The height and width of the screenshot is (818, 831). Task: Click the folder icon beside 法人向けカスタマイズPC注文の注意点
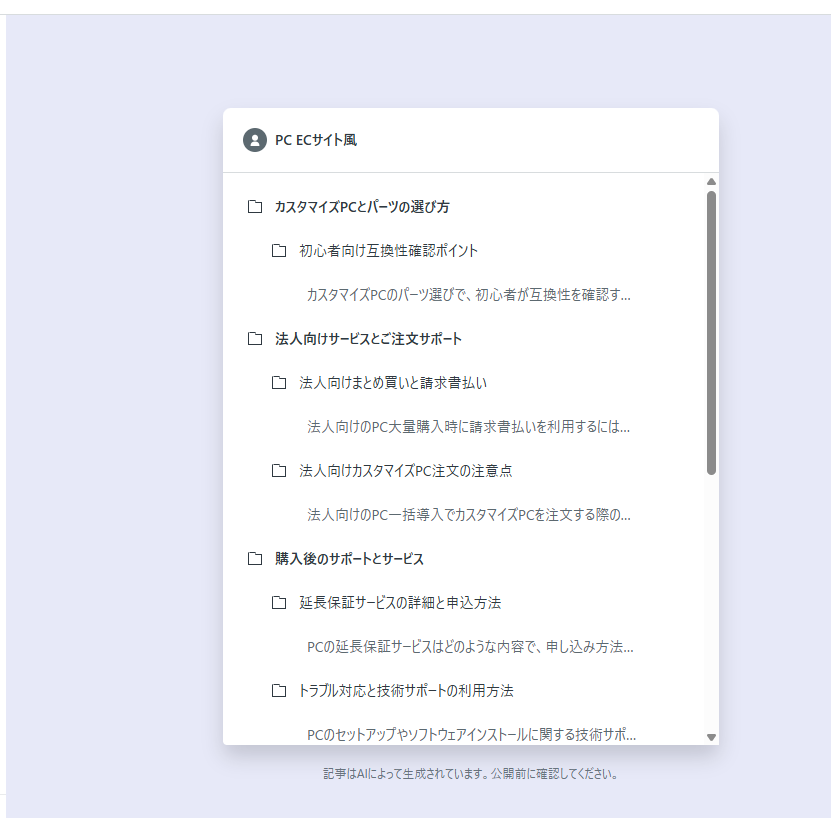(x=280, y=470)
